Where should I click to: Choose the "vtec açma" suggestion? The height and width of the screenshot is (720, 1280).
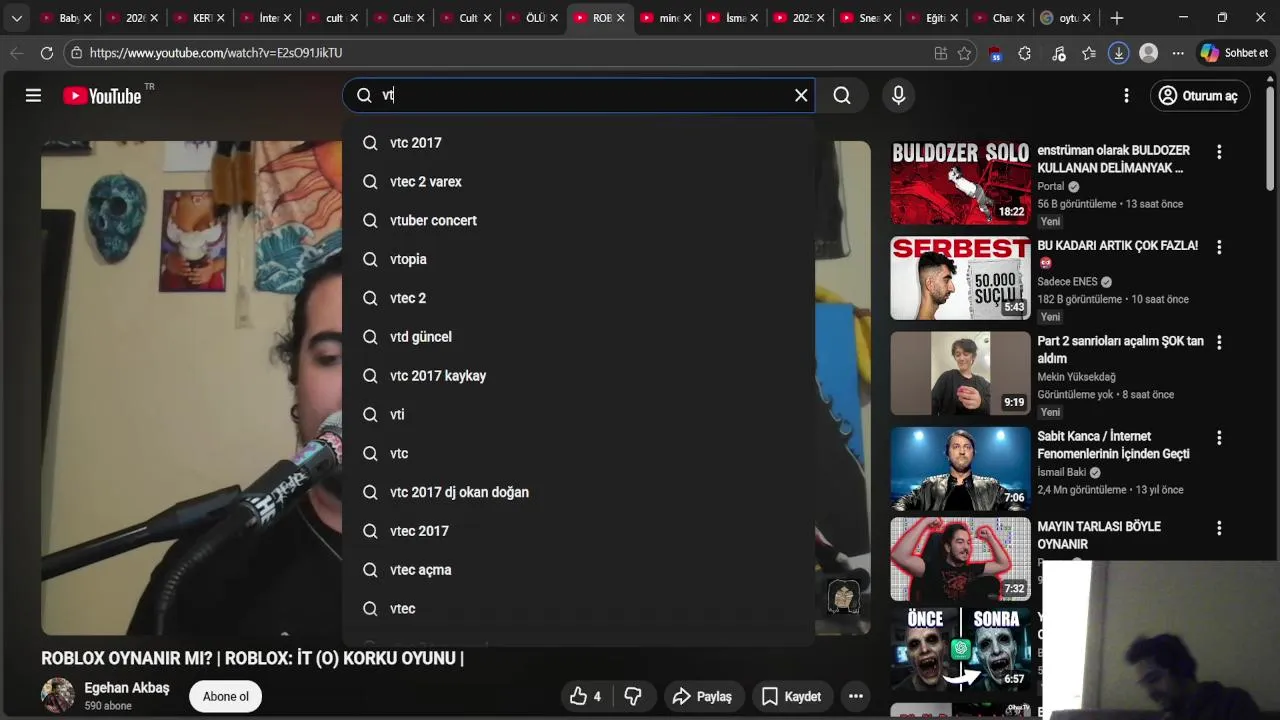tap(578, 570)
